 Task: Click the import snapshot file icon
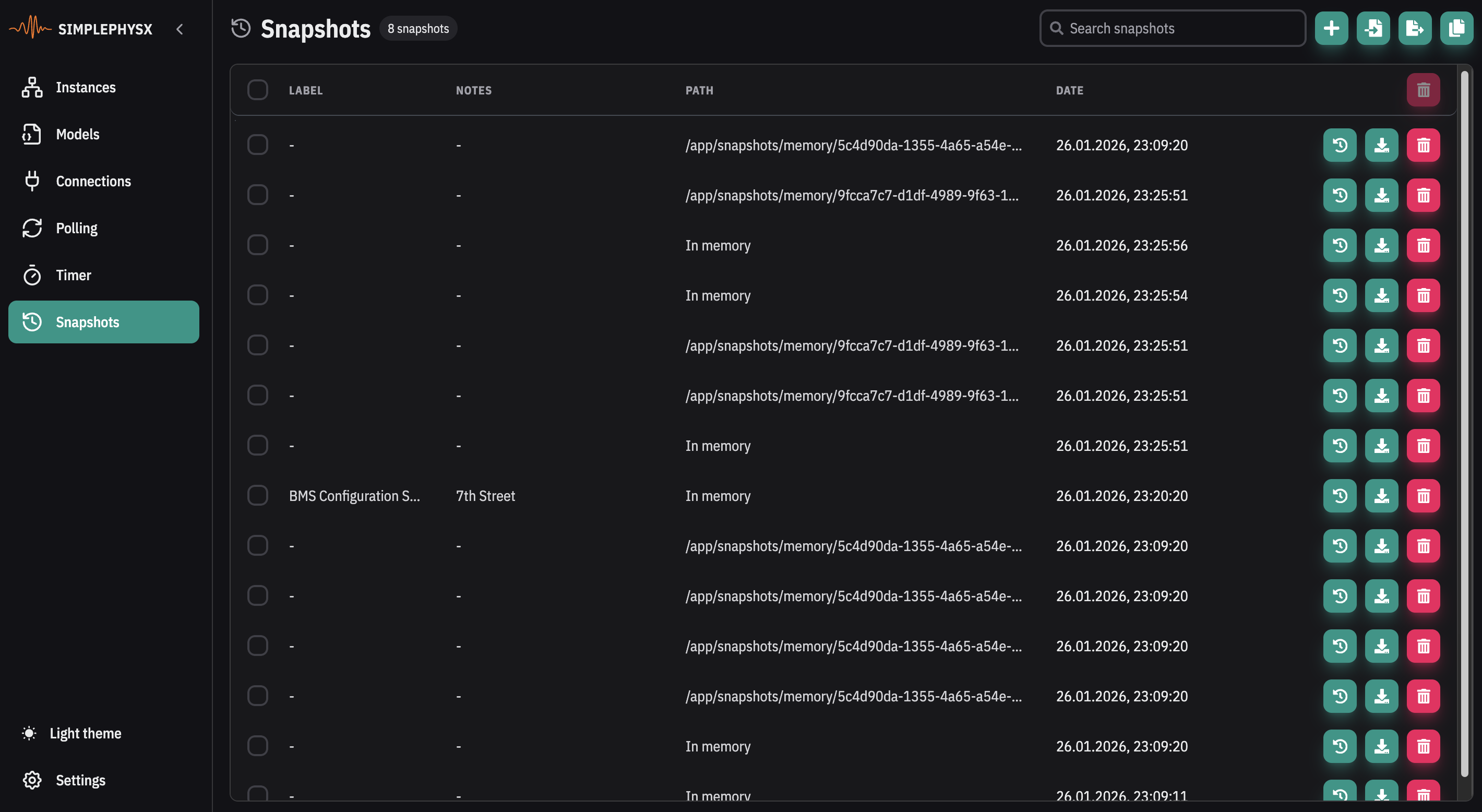coord(1373,28)
